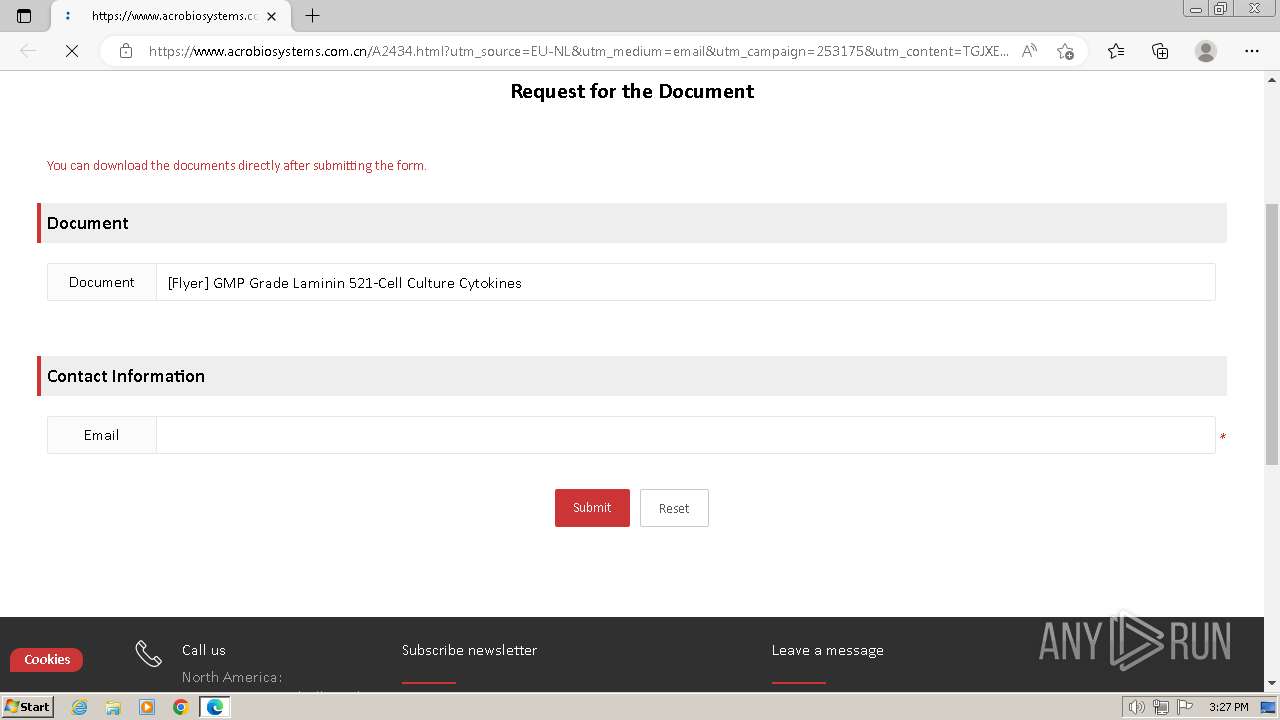1280x720 pixels.
Task: Click the volume tray icon
Action: 1136,707
